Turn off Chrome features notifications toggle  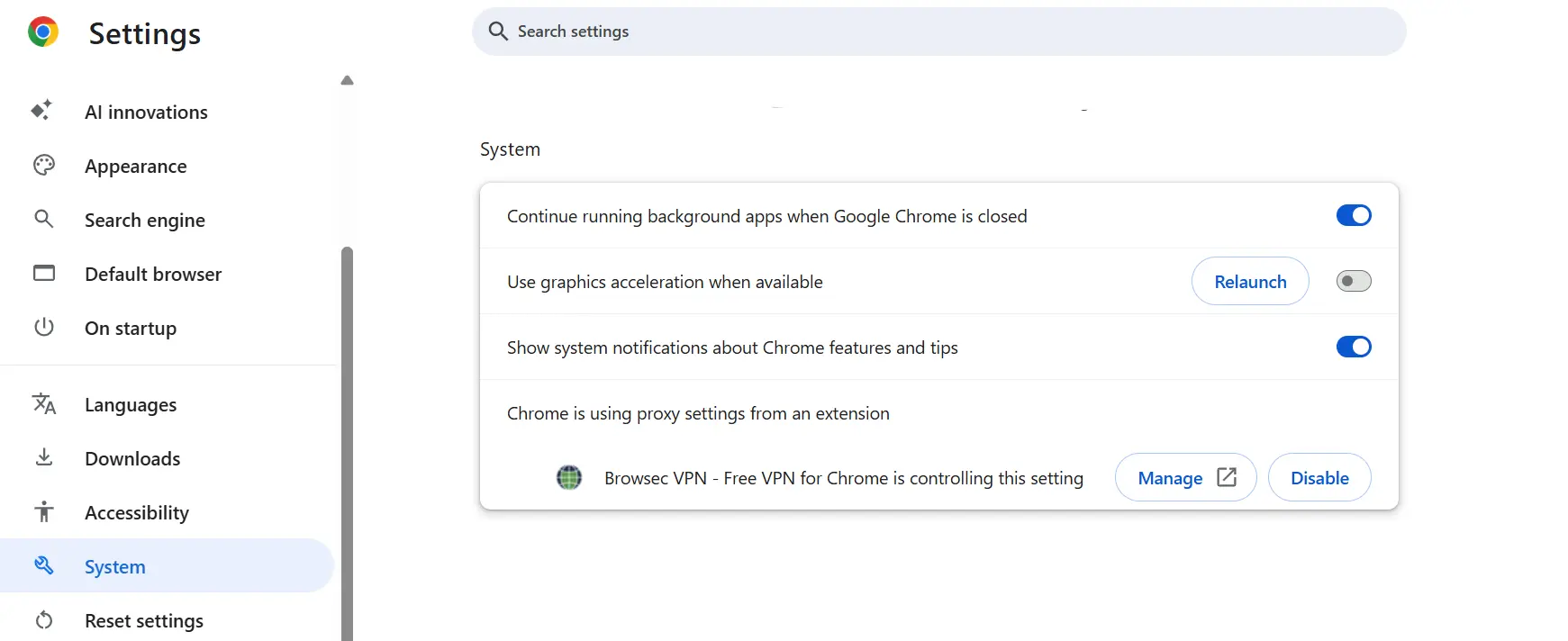[1353, 347]
